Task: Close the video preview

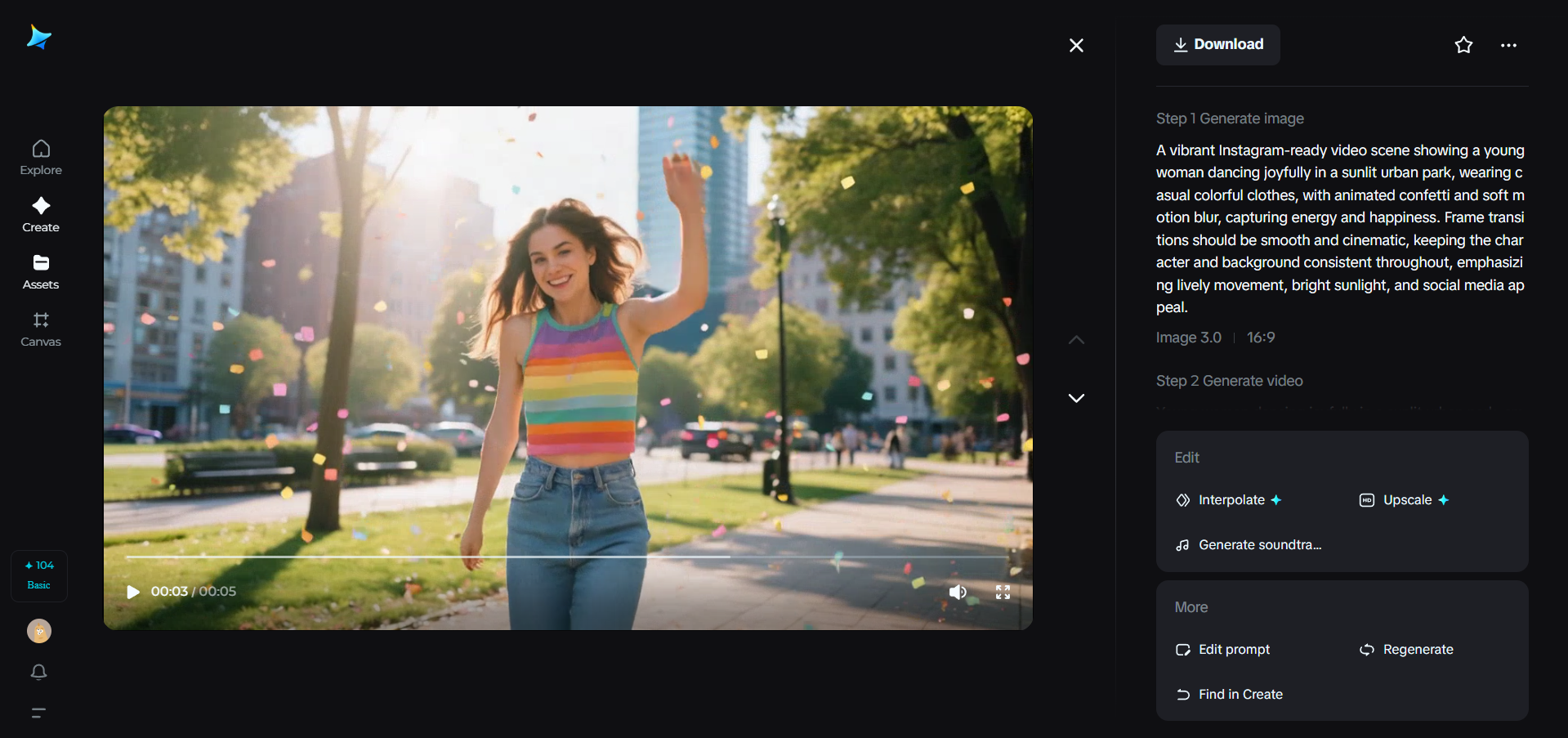Action: pyautogui.click(x=1076, y=46)
